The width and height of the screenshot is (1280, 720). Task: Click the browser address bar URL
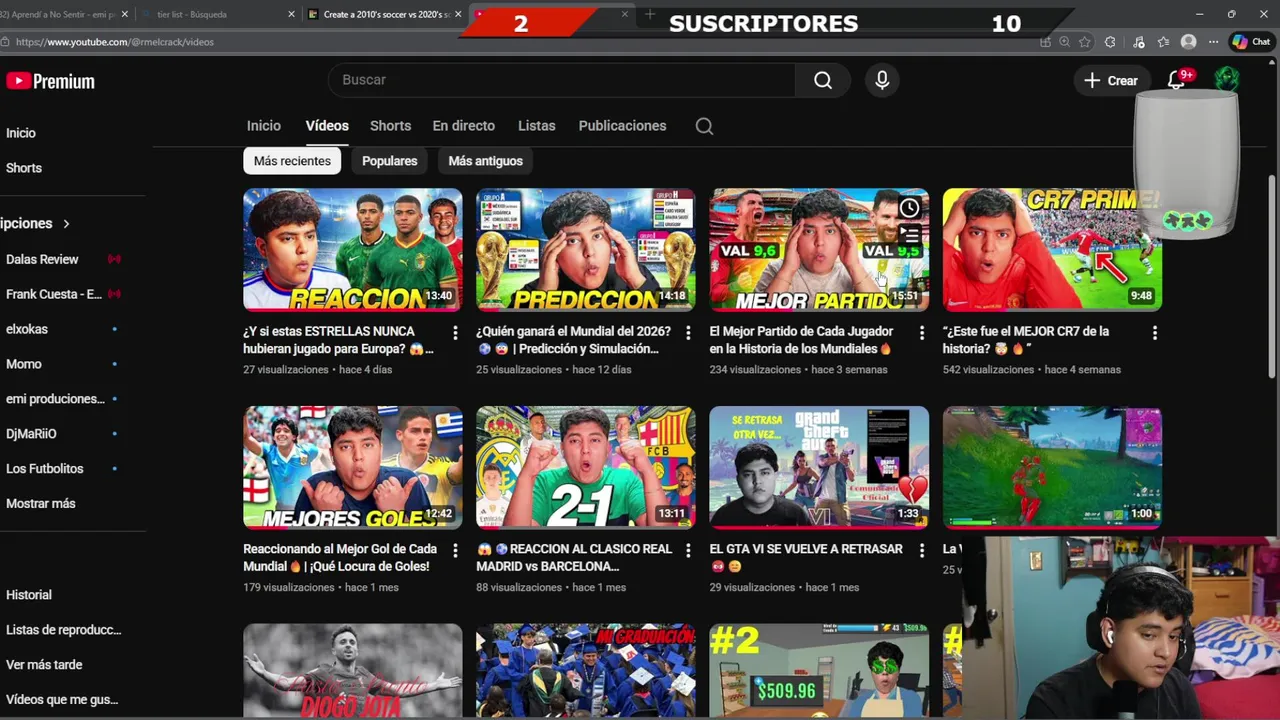115,42
